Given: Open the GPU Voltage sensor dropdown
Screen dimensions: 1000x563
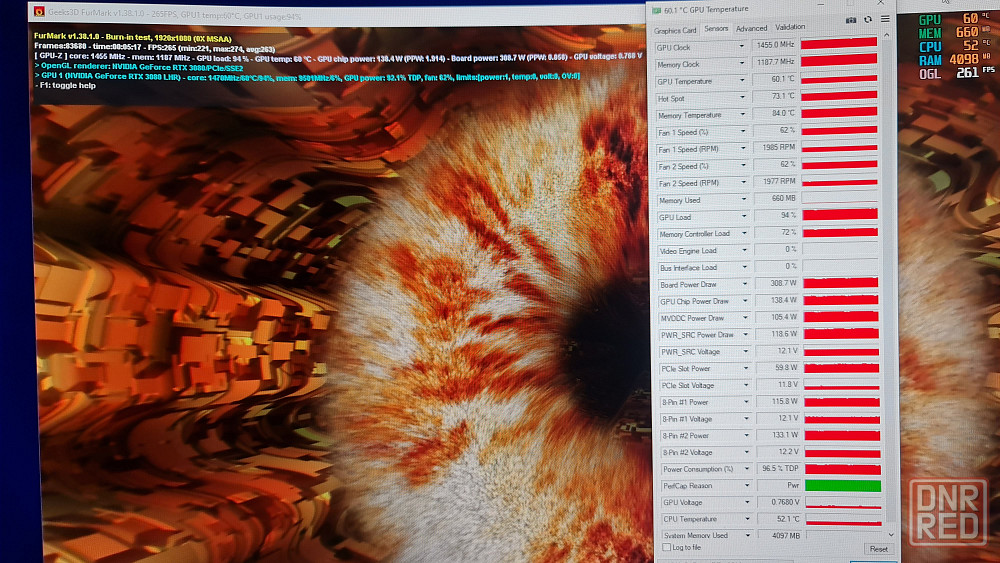Looking at the screenshot, I should pyautogui.click(x=747, y=502).
